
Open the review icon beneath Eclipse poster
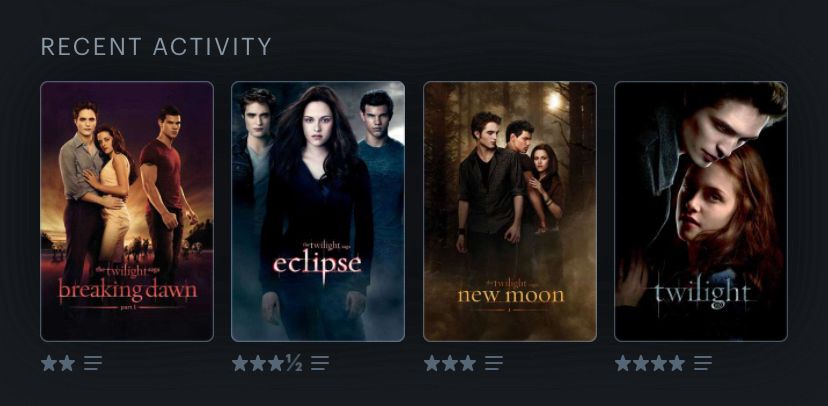pos(319,363)
